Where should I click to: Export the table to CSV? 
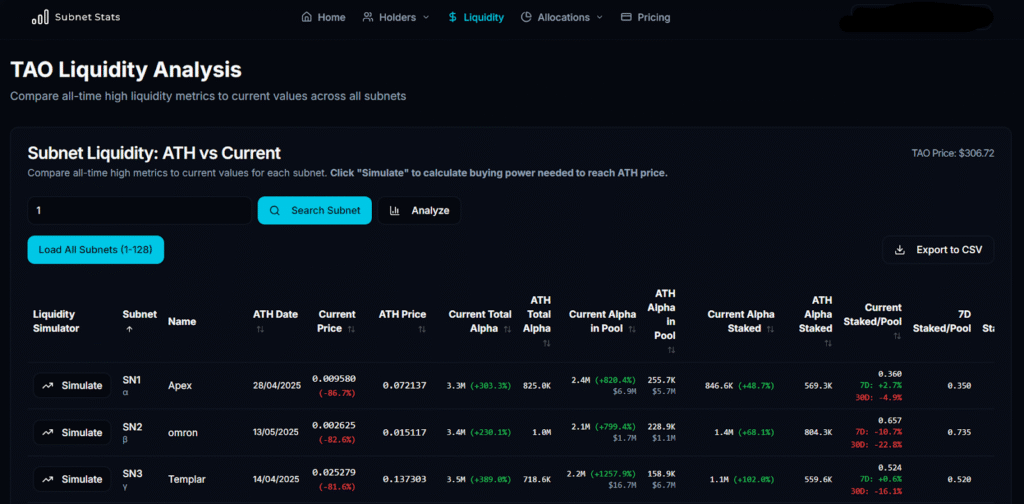click(938, 250)
